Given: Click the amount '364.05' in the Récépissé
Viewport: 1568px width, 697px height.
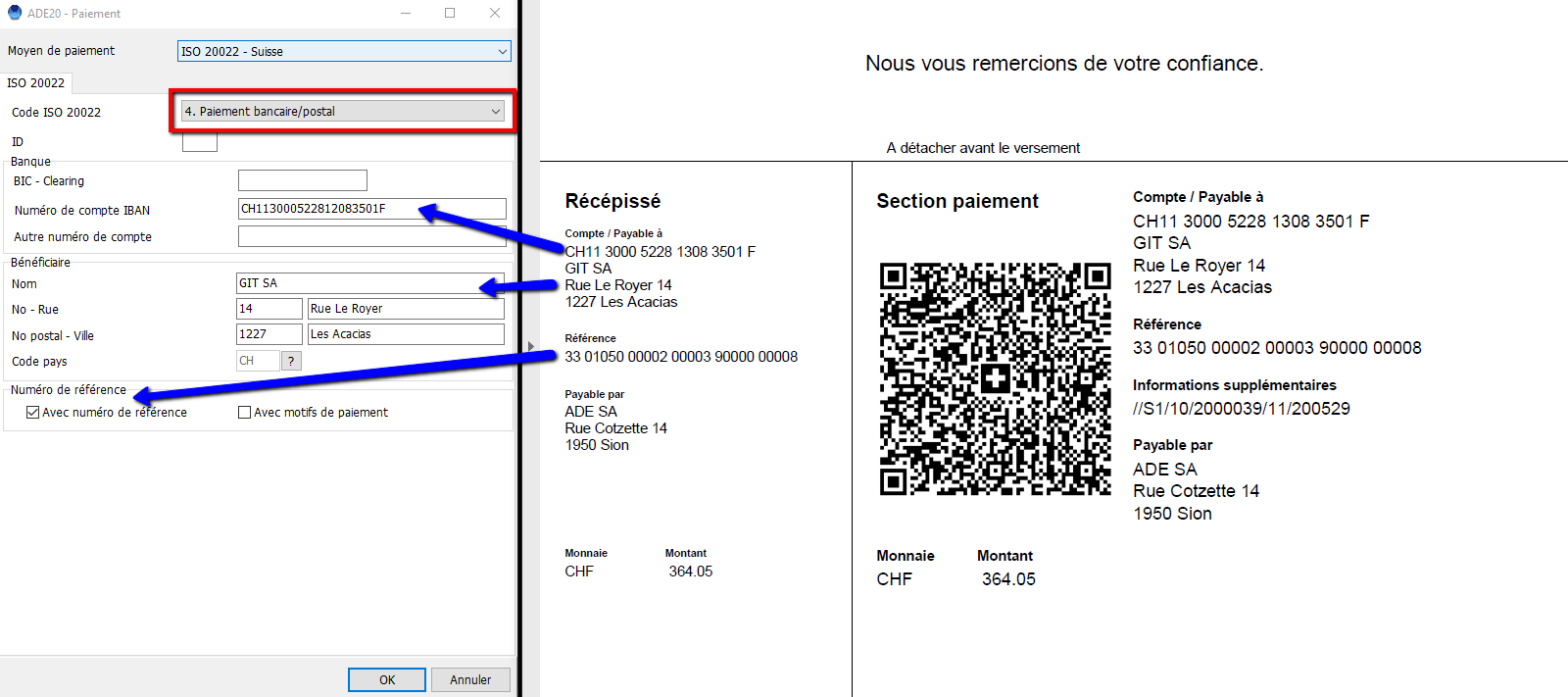Looking at the screenshot, I should tap(691, 572).
